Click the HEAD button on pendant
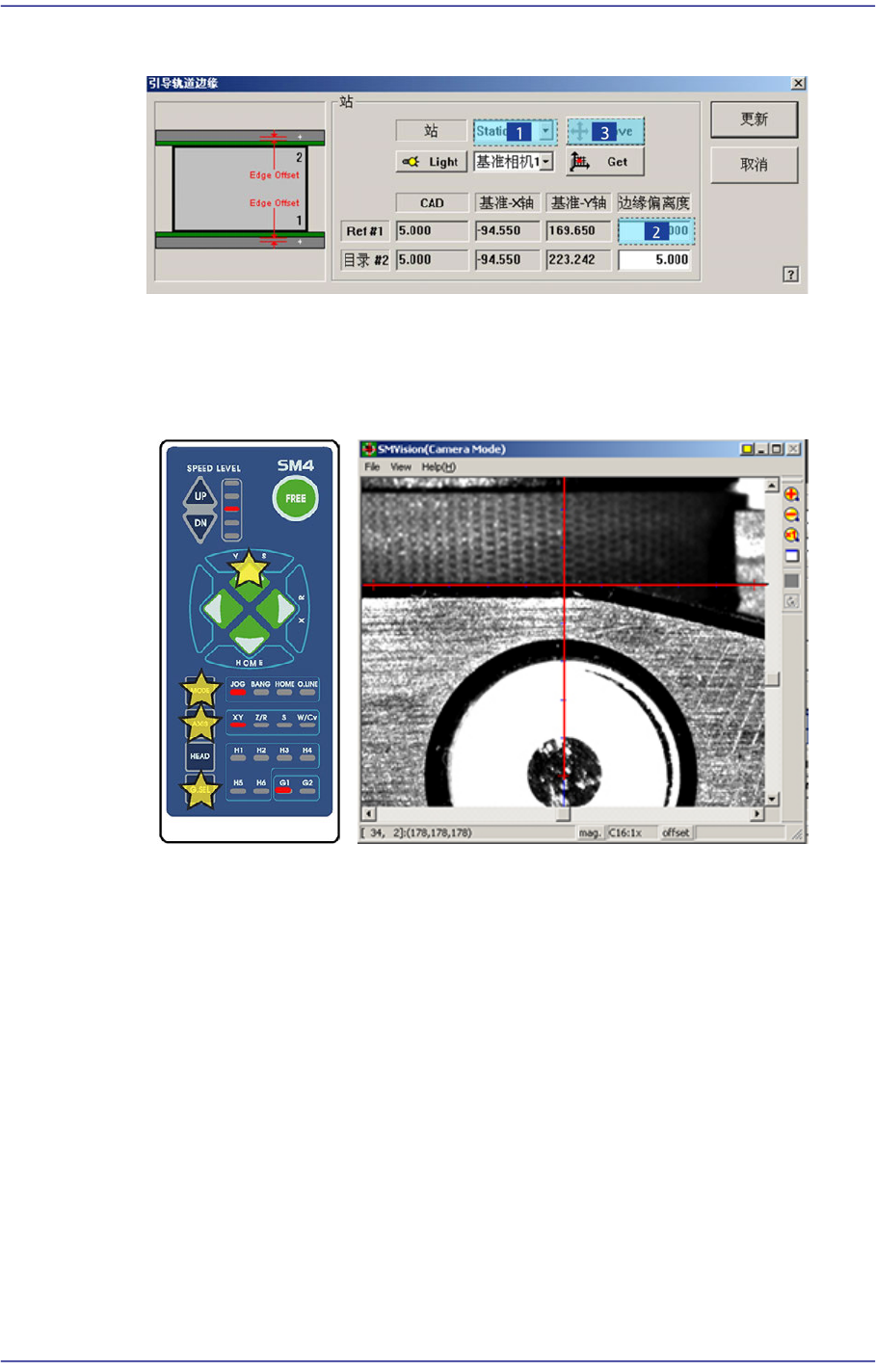The image size is (876, 1372). (199, 756)
